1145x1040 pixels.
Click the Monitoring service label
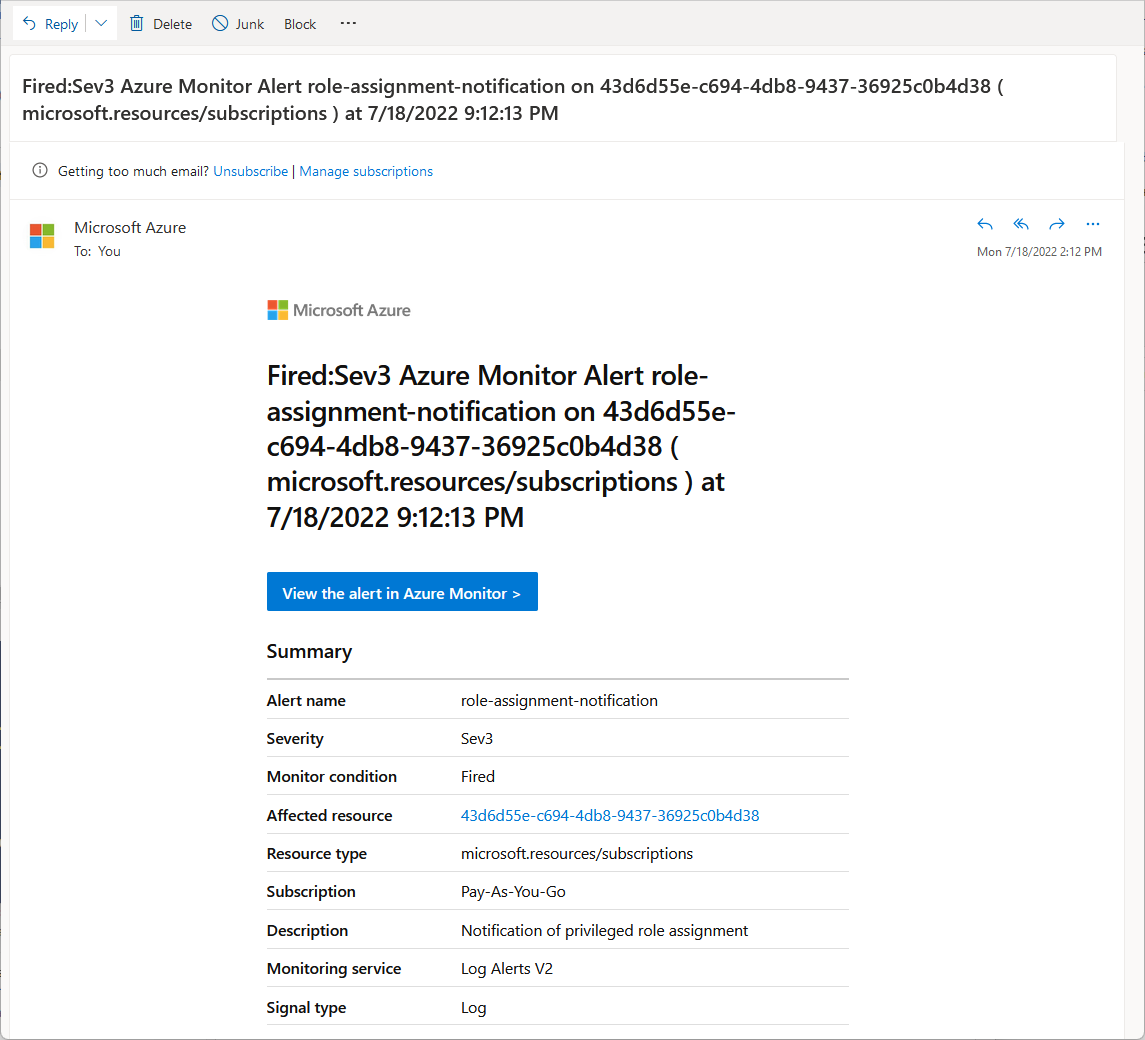334,968
